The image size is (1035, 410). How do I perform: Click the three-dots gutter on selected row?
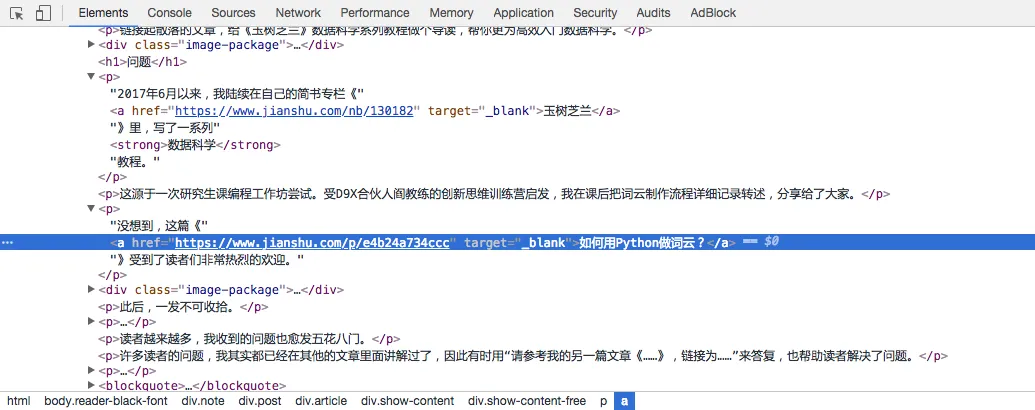tap(7, 242)
